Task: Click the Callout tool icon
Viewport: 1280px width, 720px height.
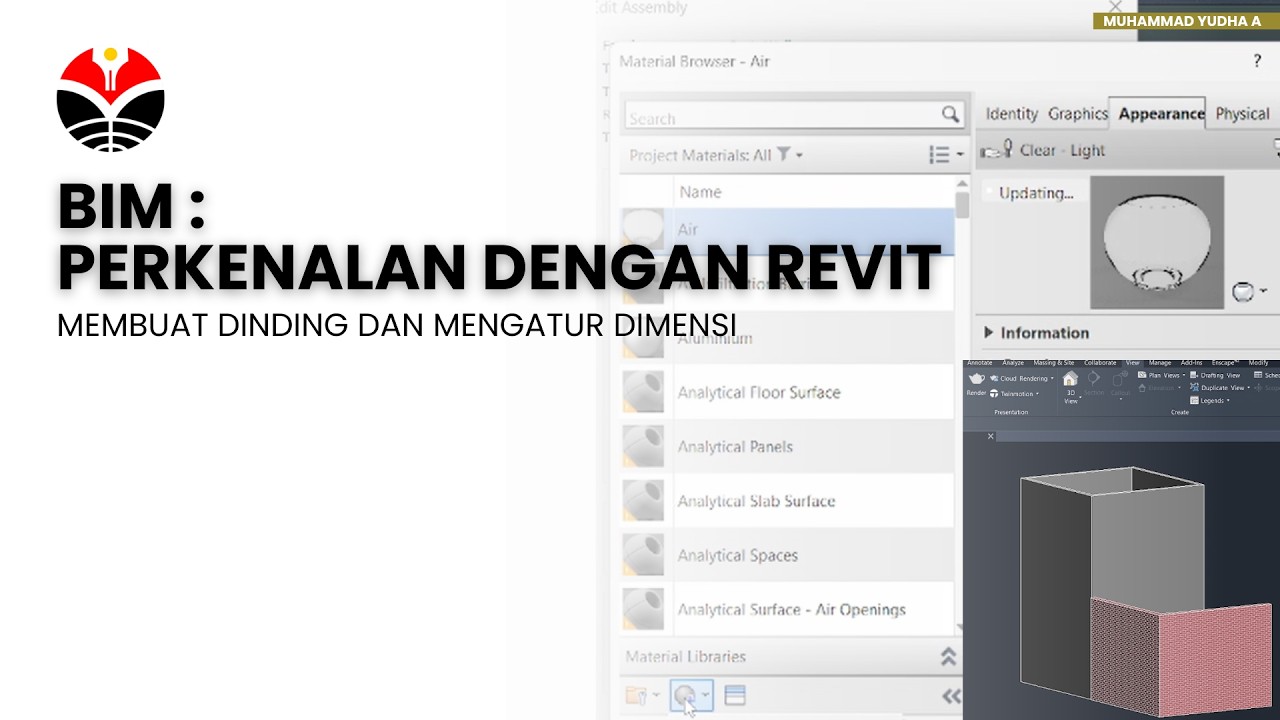Action: (x=1120, y=379)
